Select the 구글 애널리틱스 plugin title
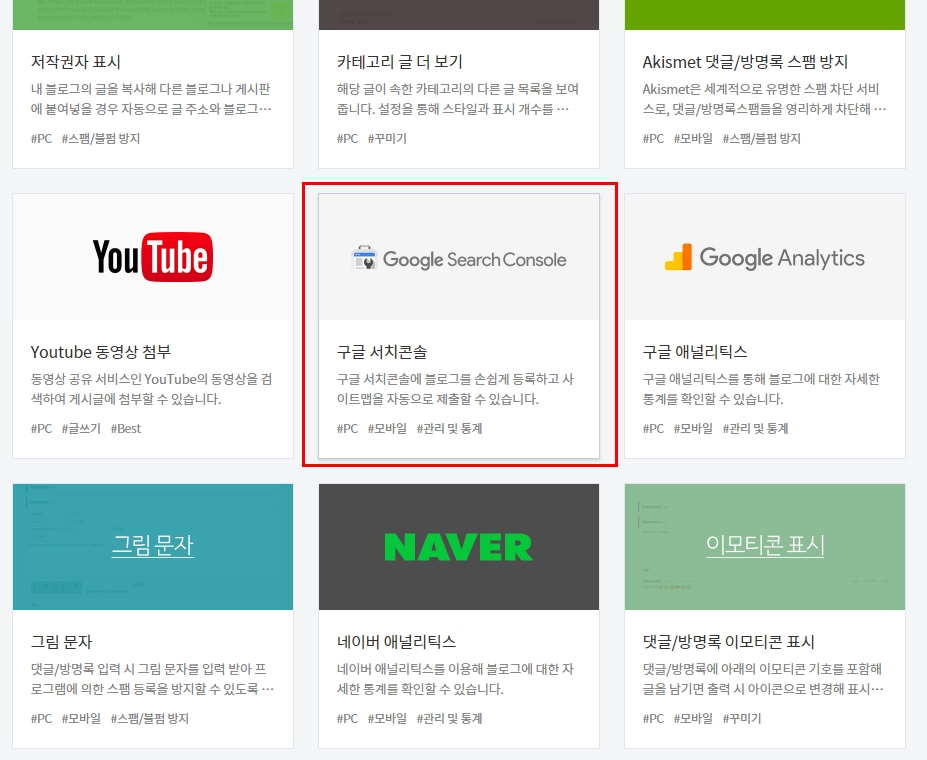927x760 pixels. 695,352
